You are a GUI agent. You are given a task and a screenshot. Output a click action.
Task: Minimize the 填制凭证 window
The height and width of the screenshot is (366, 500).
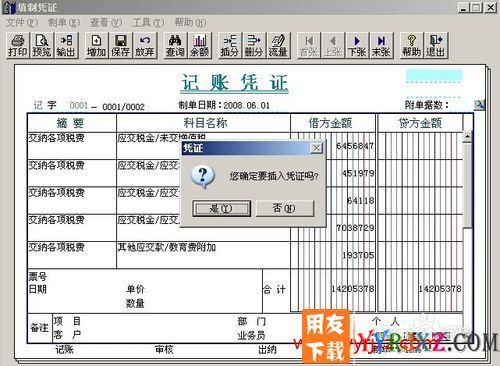coord(463,7)
